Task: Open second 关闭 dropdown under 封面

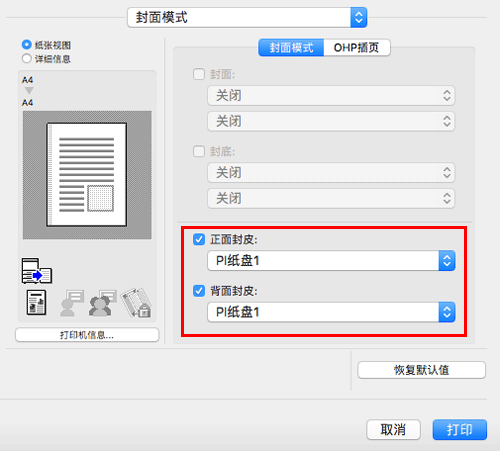Action: 331,121
